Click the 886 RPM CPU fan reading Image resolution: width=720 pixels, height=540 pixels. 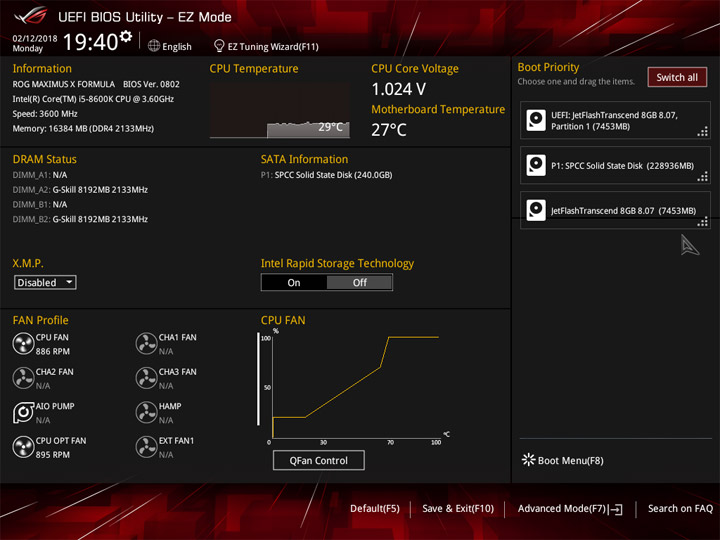tap(53, 351)
